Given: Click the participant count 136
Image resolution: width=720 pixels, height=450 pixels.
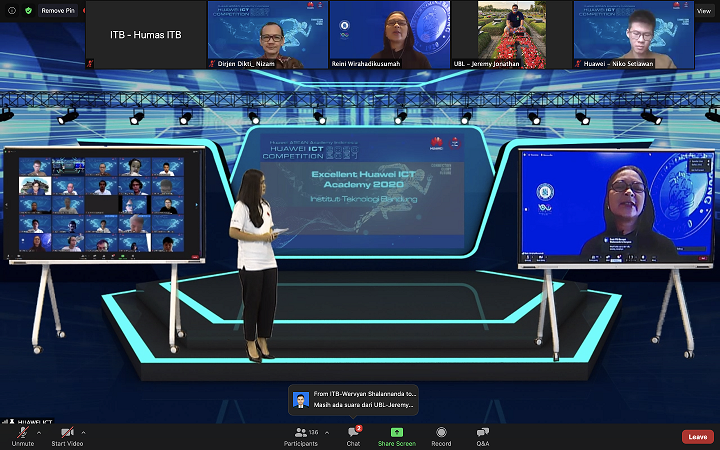Looking at the screenshot, I should pos(314,433).
